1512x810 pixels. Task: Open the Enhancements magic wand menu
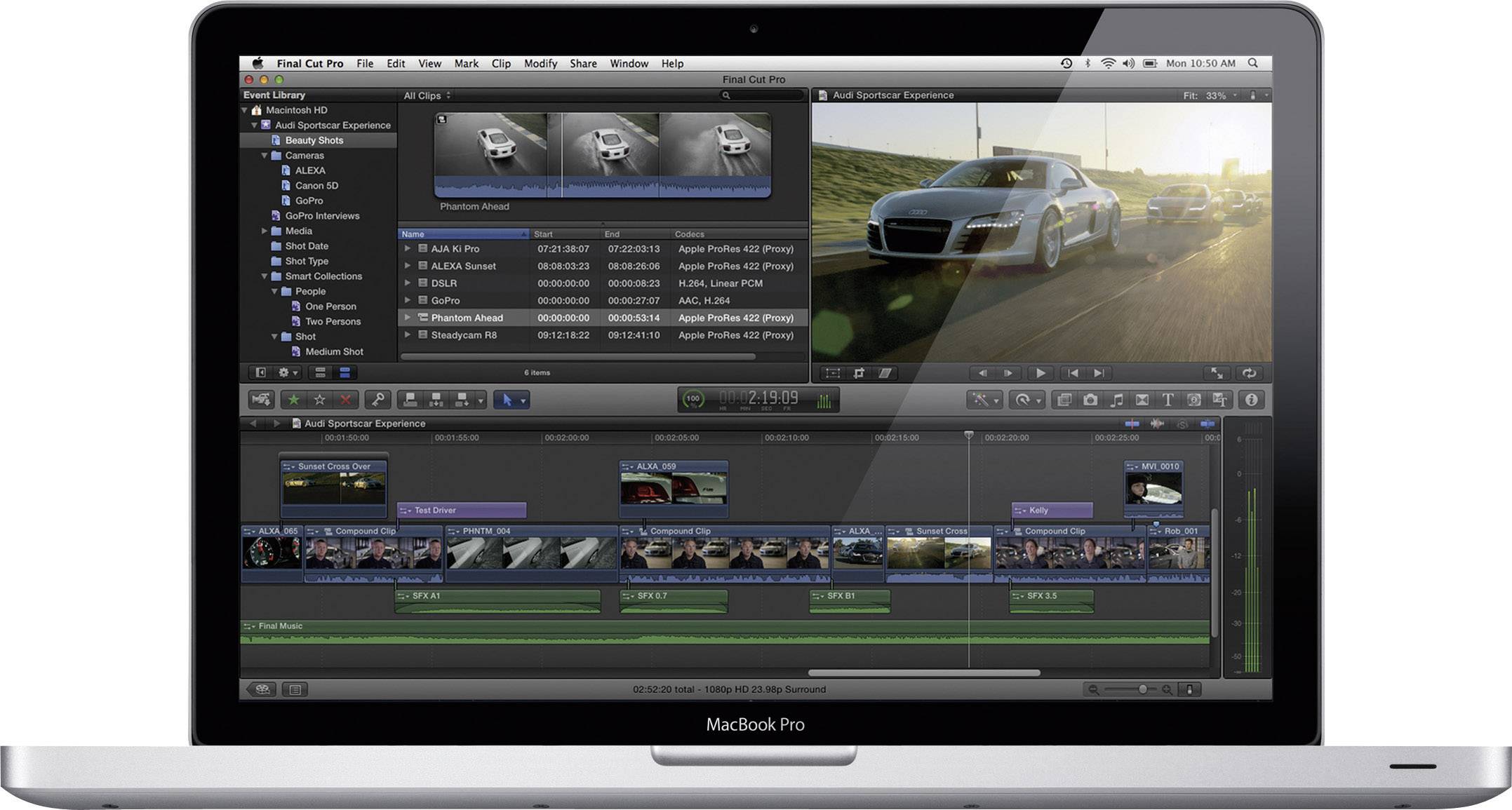(984, 400)
